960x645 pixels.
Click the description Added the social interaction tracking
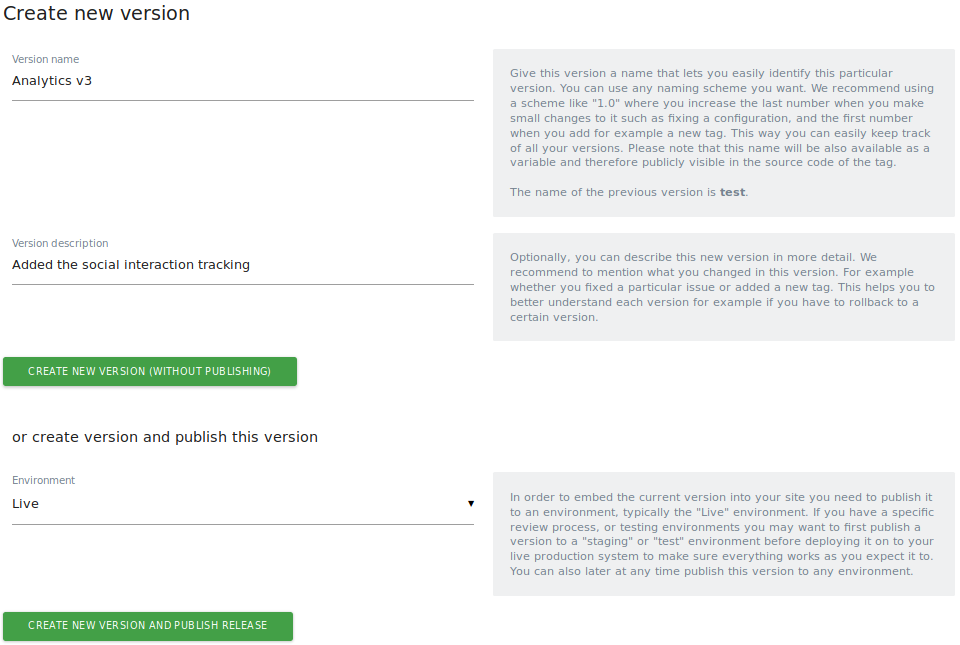coord(131,264)
